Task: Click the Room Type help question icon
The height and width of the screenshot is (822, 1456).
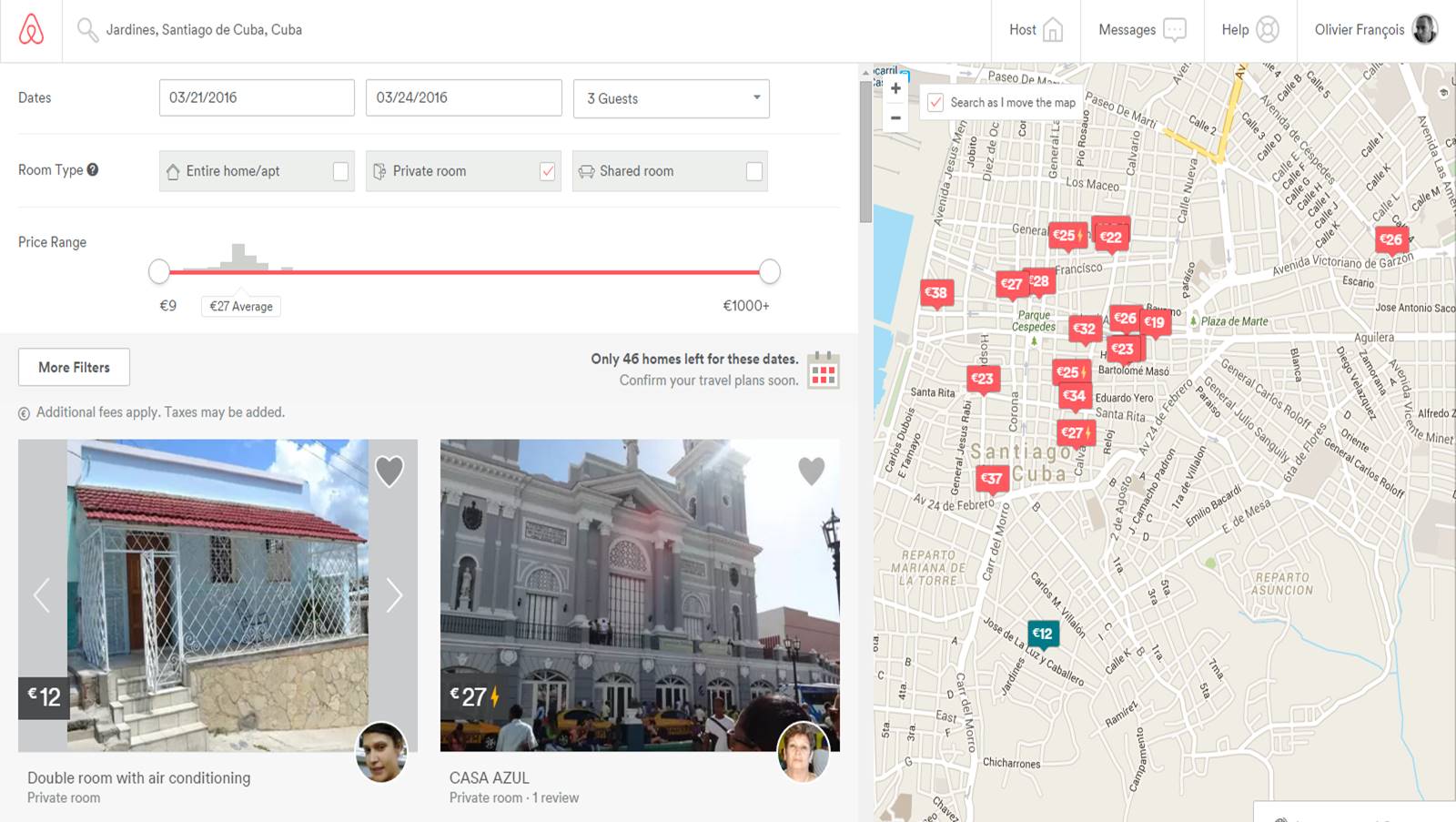Action: pos(93,169)
